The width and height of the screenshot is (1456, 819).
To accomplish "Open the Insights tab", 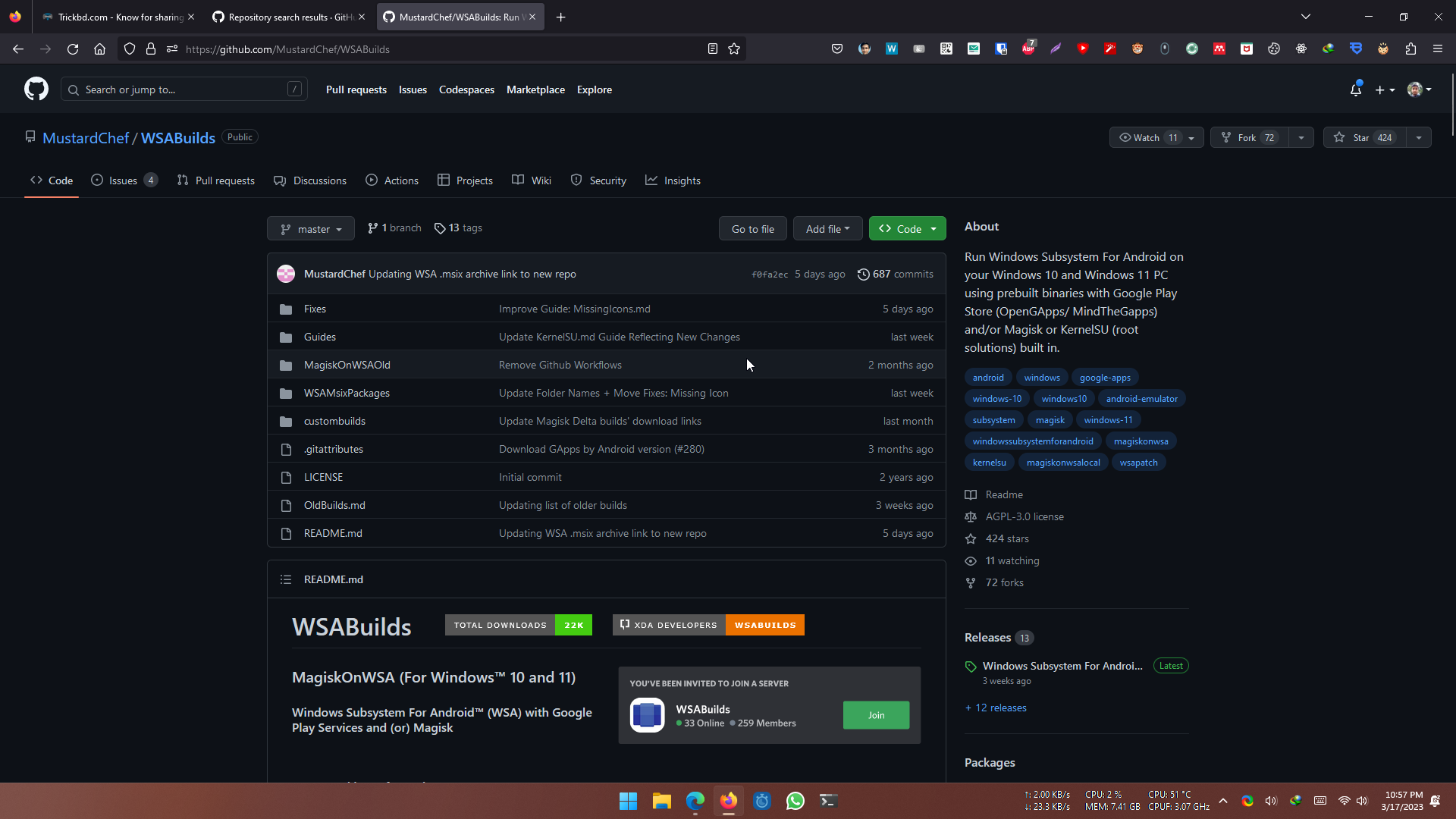I will (673, 180).
